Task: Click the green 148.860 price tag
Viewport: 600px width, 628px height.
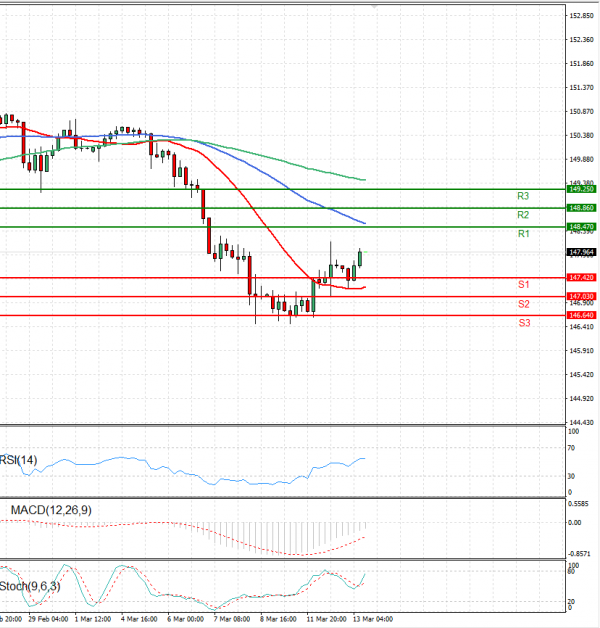Action: point(582,208)
